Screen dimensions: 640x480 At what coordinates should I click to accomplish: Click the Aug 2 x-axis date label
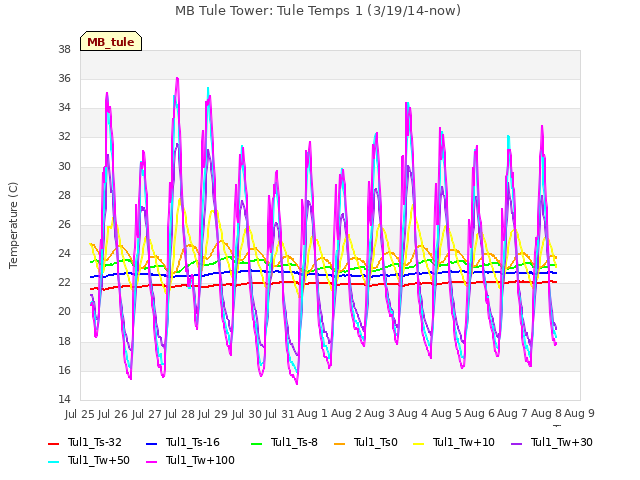[x=346, y=413]
